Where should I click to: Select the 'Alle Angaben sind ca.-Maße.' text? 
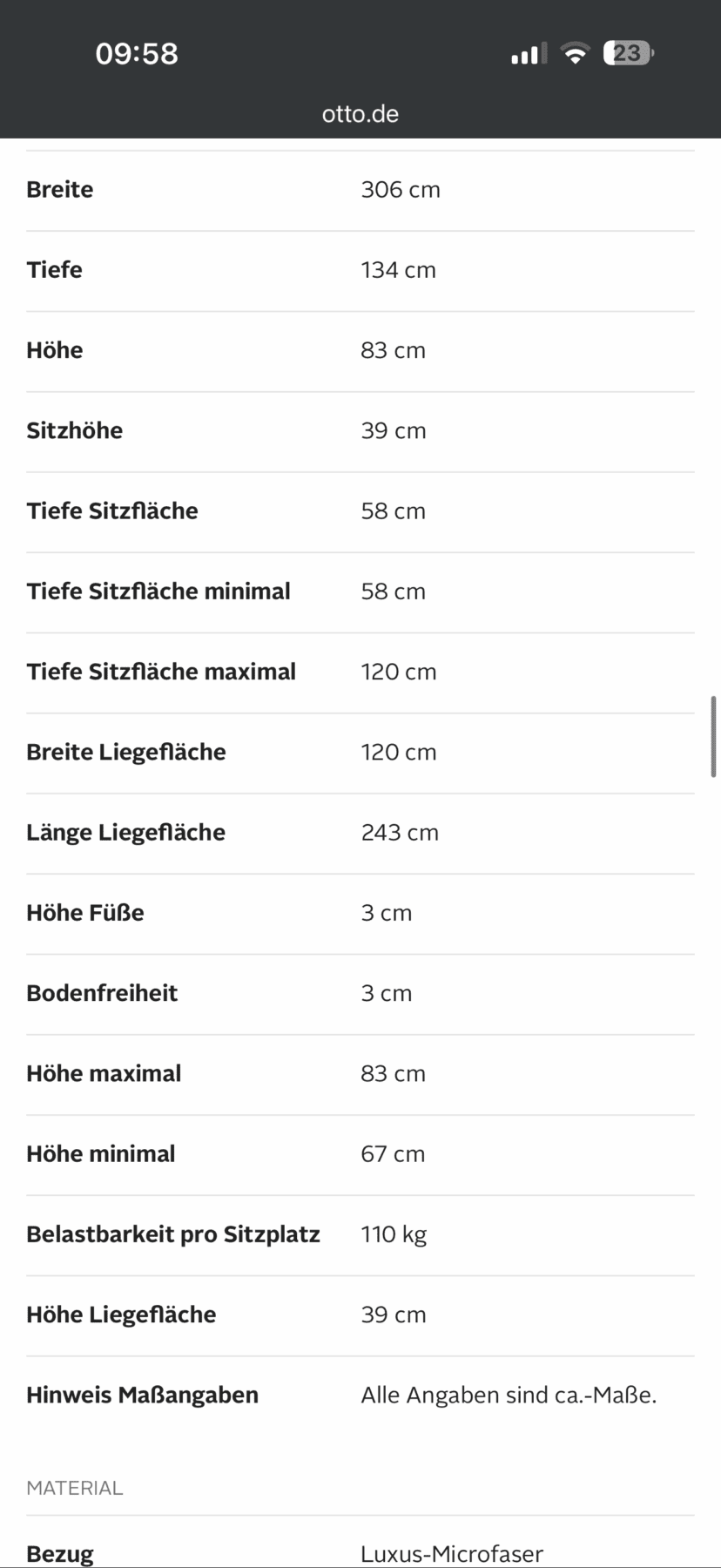pos(509,1396)
